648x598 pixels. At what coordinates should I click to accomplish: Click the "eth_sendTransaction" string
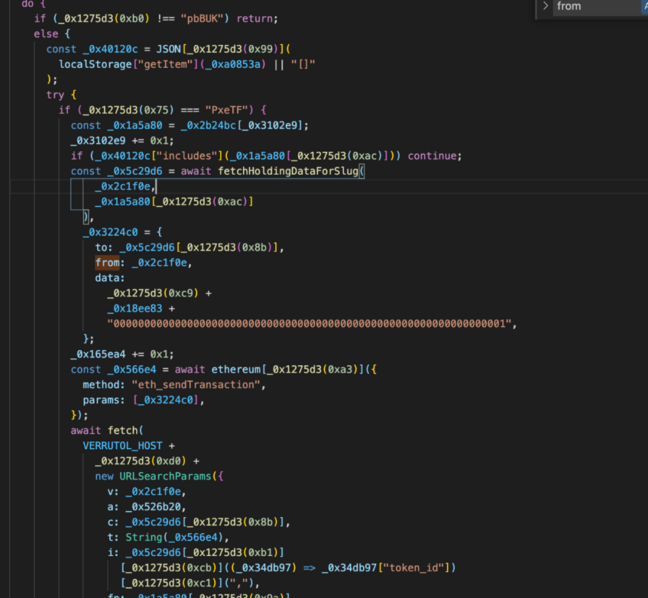[x=196, y=385]
